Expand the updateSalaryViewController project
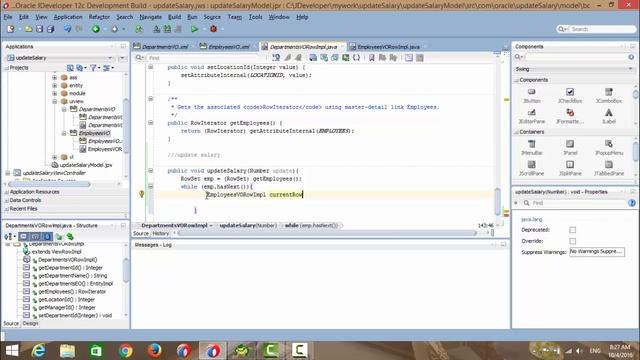This screenshot has width=640, height=360. (8, 173)
